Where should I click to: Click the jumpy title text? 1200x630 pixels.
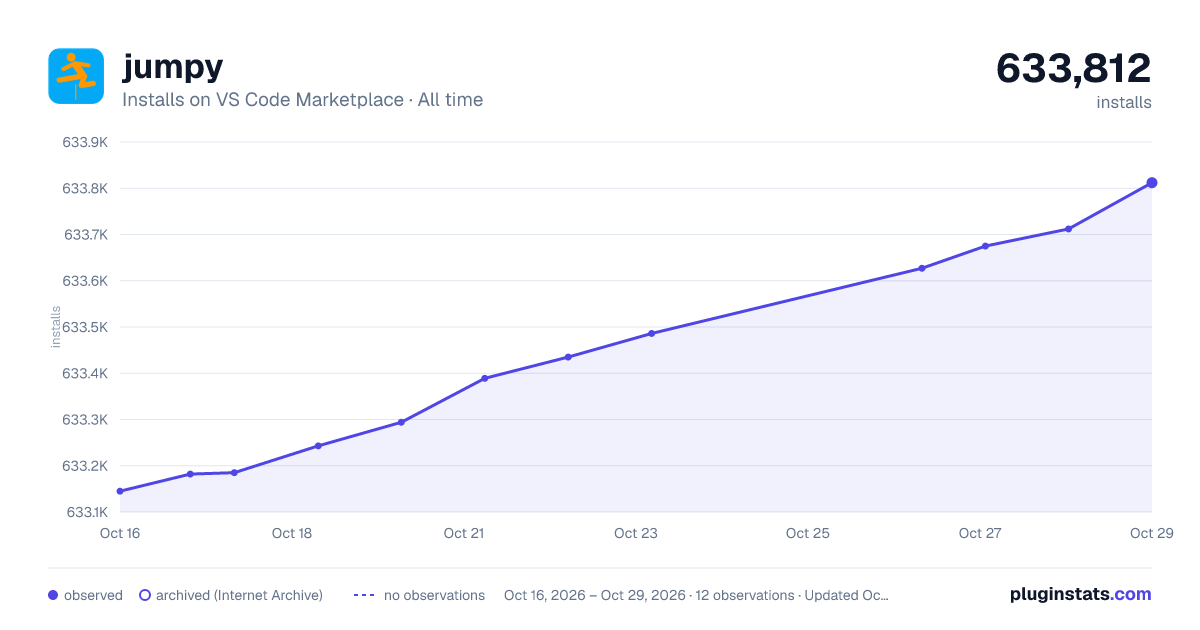click(172, 66)
